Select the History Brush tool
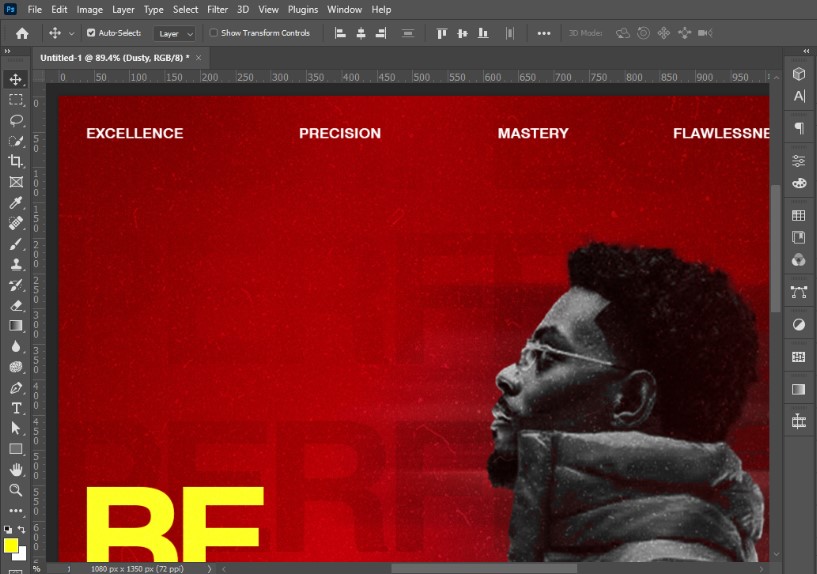This screenshot has height=574, width=817. (16, 284)
